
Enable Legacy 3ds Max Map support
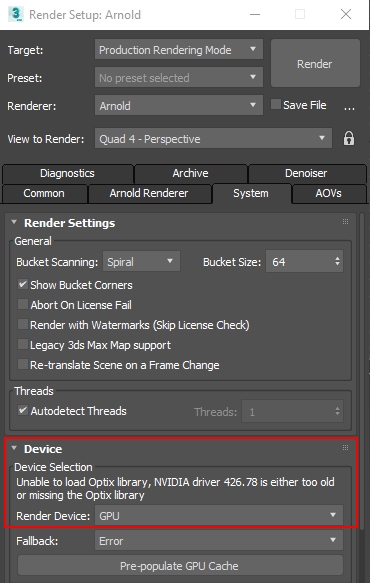tap(23, 345)
